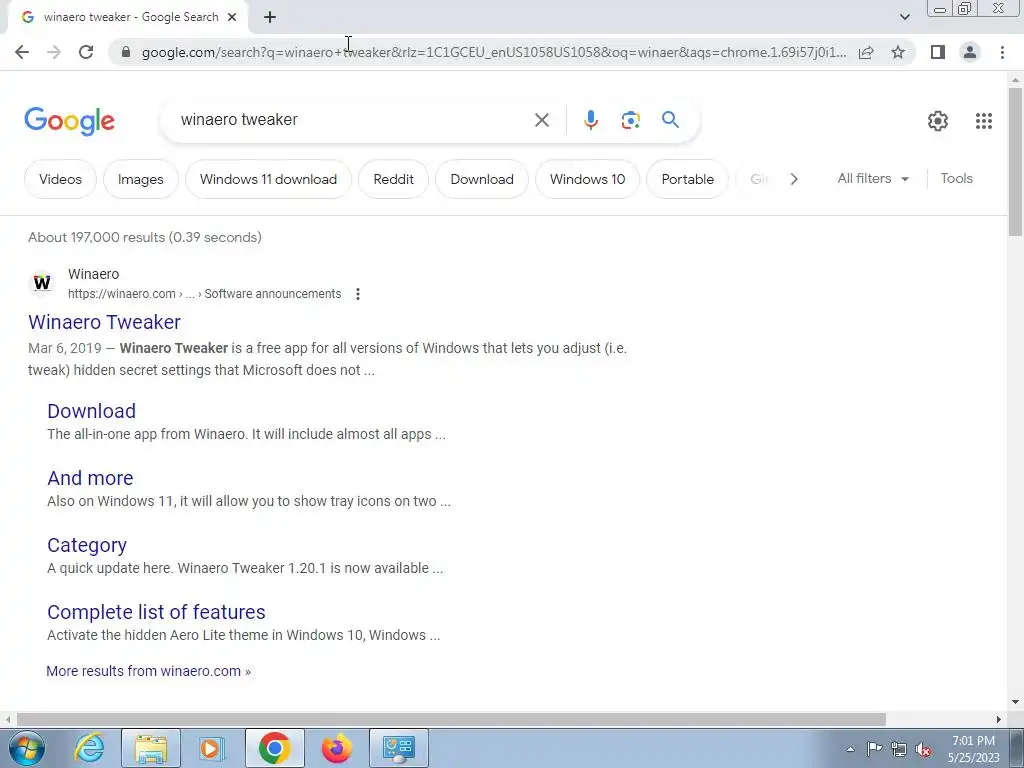Start voice search with the microphone icon
This screenshot has width=1024, height=768.
(x=590, y=120)
